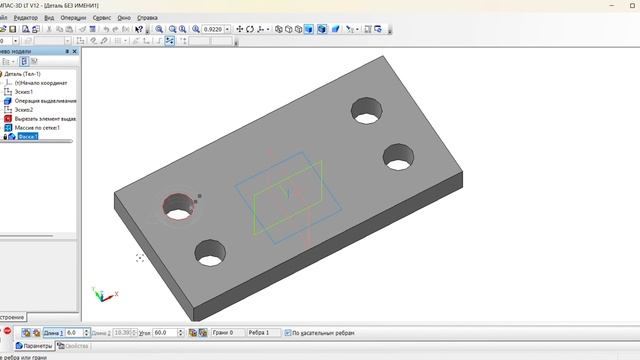This screenshot has height=360, width=640.
Task: Switch to thin hidden lines display mode
Action: click(298, 29)
